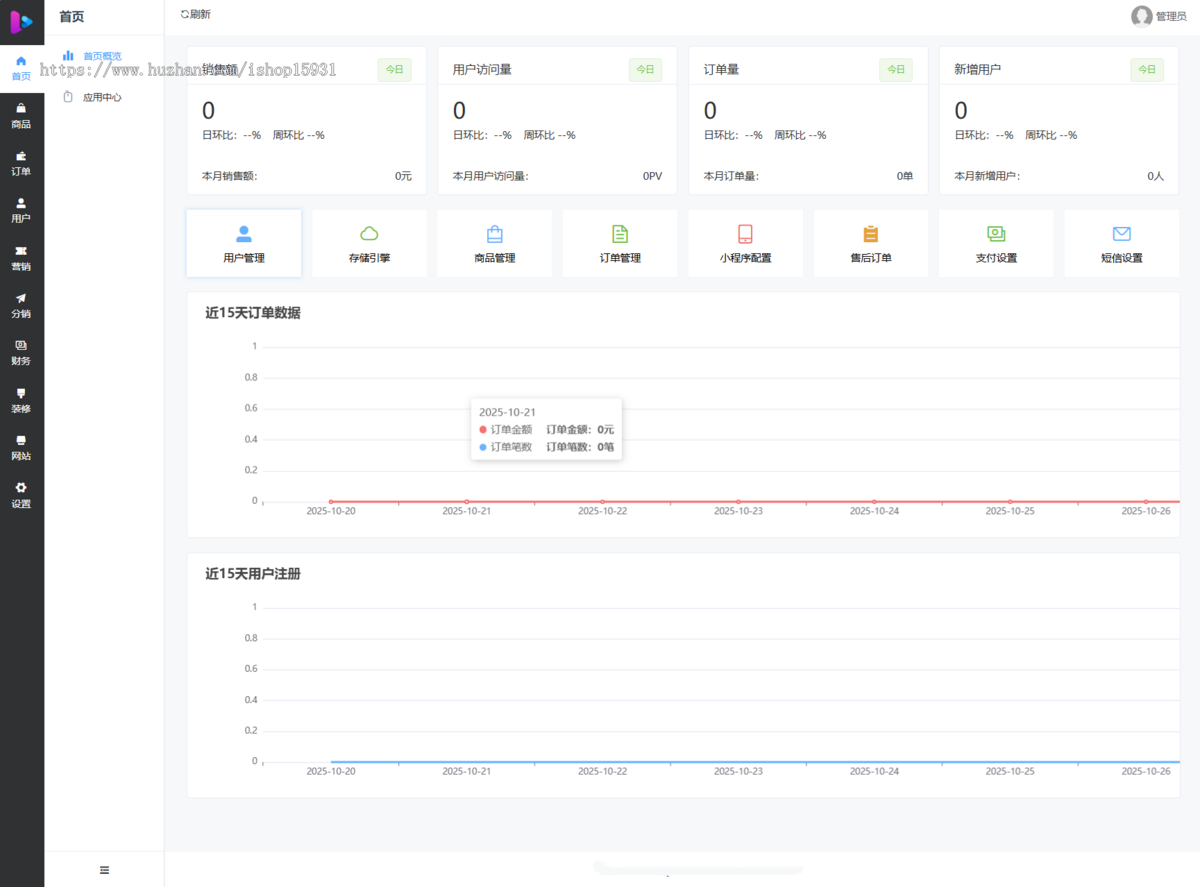Click 2025-10-25 point on order chart
Image resolution: width=1200 pixels, height=887 pixels.
[x=1010, y=501]
